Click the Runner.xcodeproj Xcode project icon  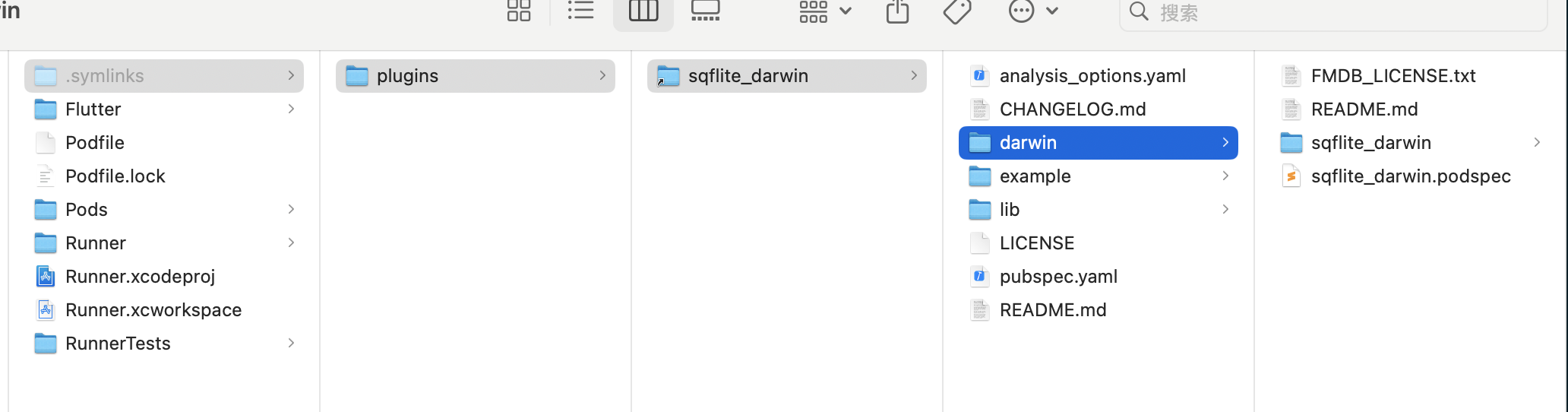pos(46,277)
